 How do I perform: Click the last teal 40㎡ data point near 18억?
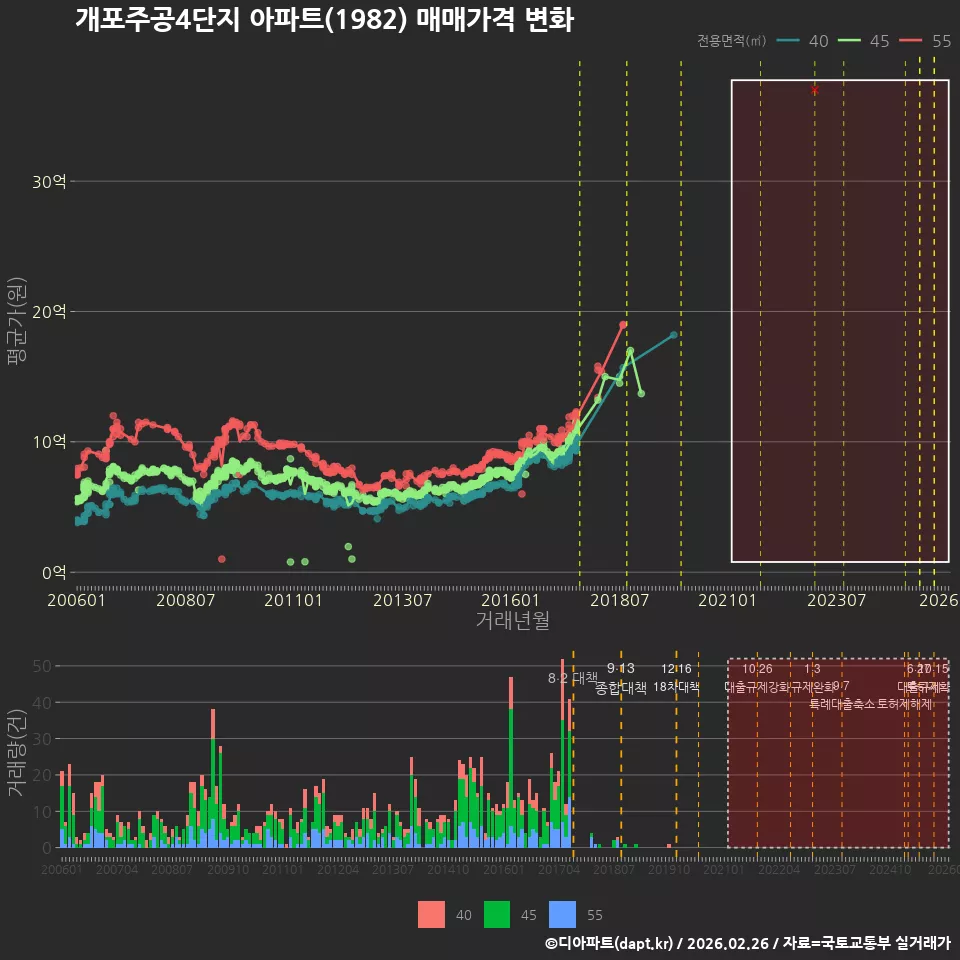pos(673,335)
